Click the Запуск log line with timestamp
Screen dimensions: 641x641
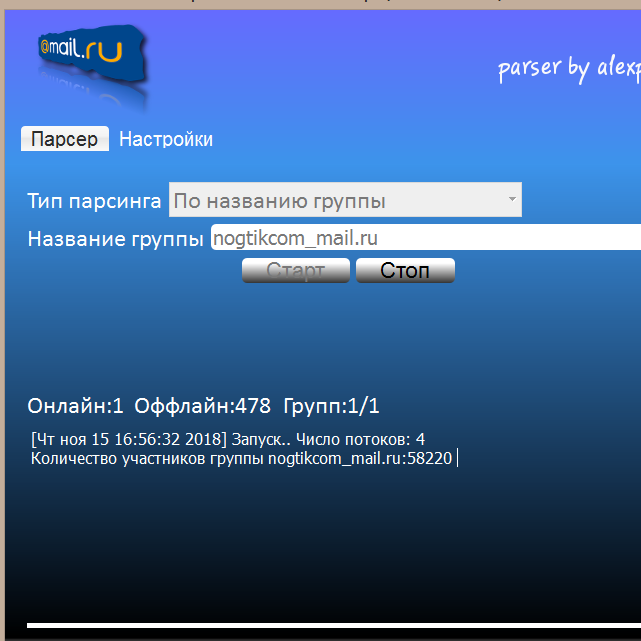click(228, 439)
